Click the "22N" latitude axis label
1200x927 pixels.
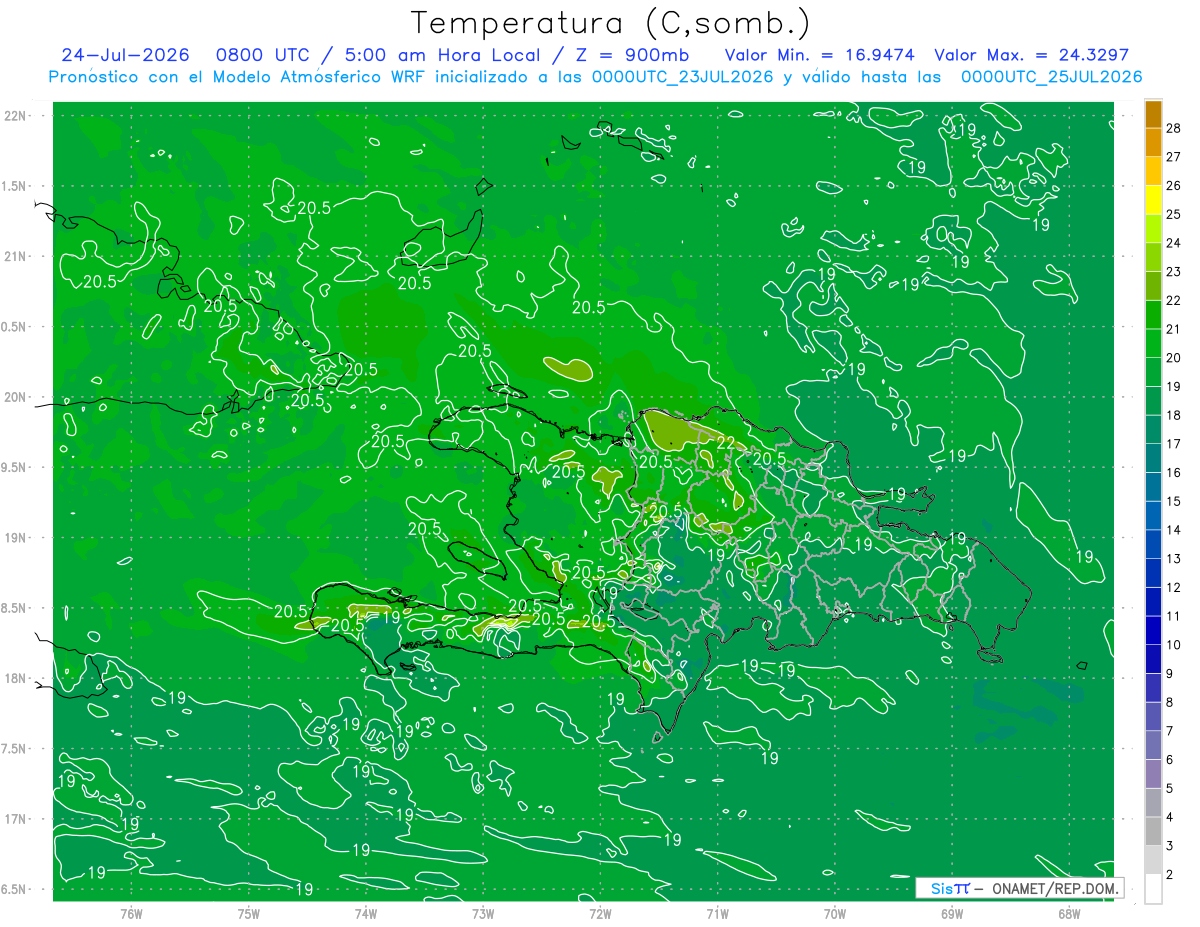click(16, 116)
